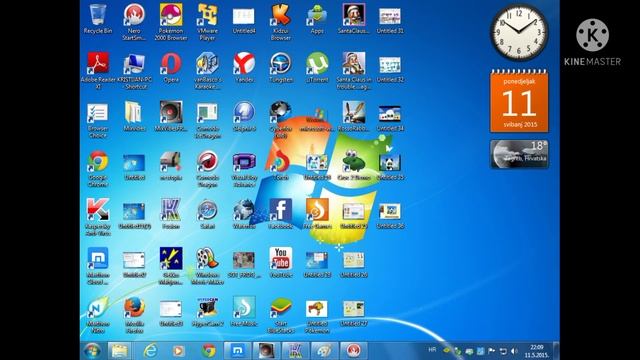This screenshot has height=360, width=640.
Task: Open Windows Explorer in taskbar
Action: point(119,351)
